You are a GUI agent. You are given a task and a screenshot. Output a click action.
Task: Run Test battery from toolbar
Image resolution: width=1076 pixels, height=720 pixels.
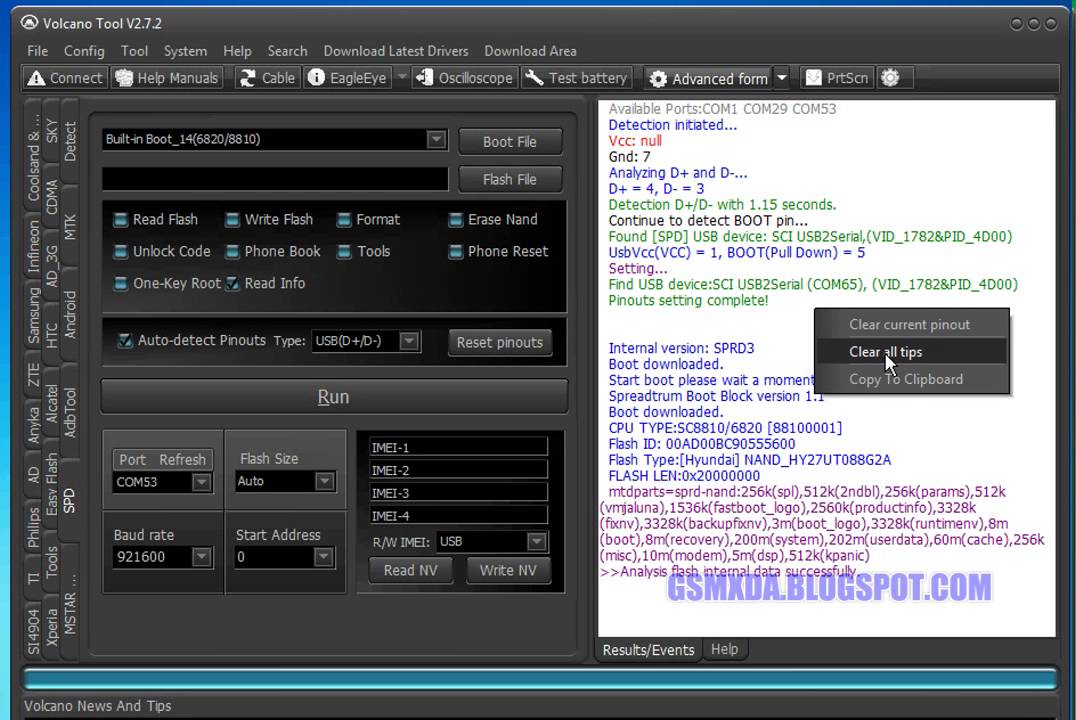[x=576, y=78]
